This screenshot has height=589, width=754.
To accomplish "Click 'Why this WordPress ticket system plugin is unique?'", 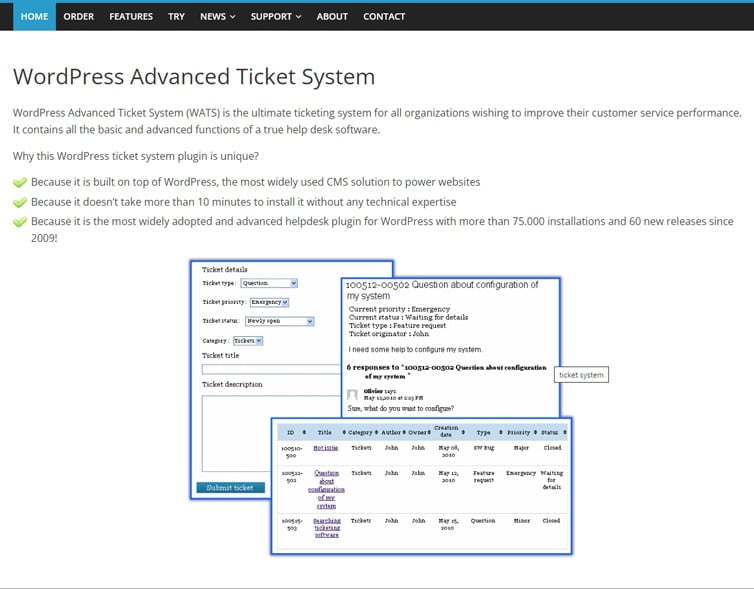I will (136, 156).
